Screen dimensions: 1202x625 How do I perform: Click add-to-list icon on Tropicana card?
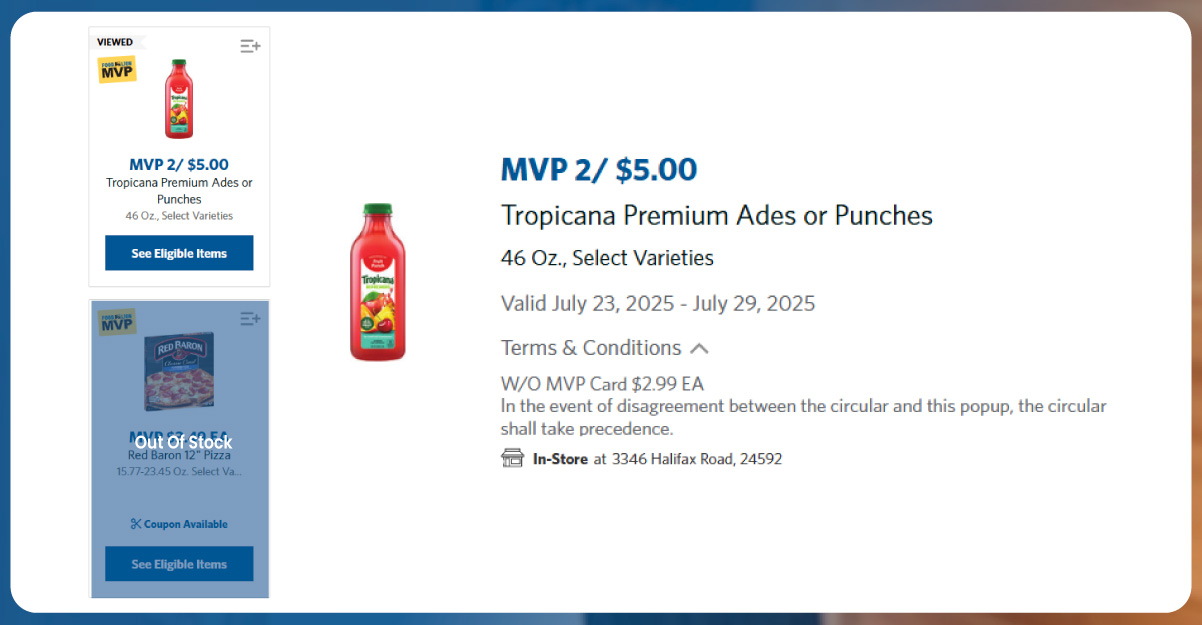[x=250, y=46]
